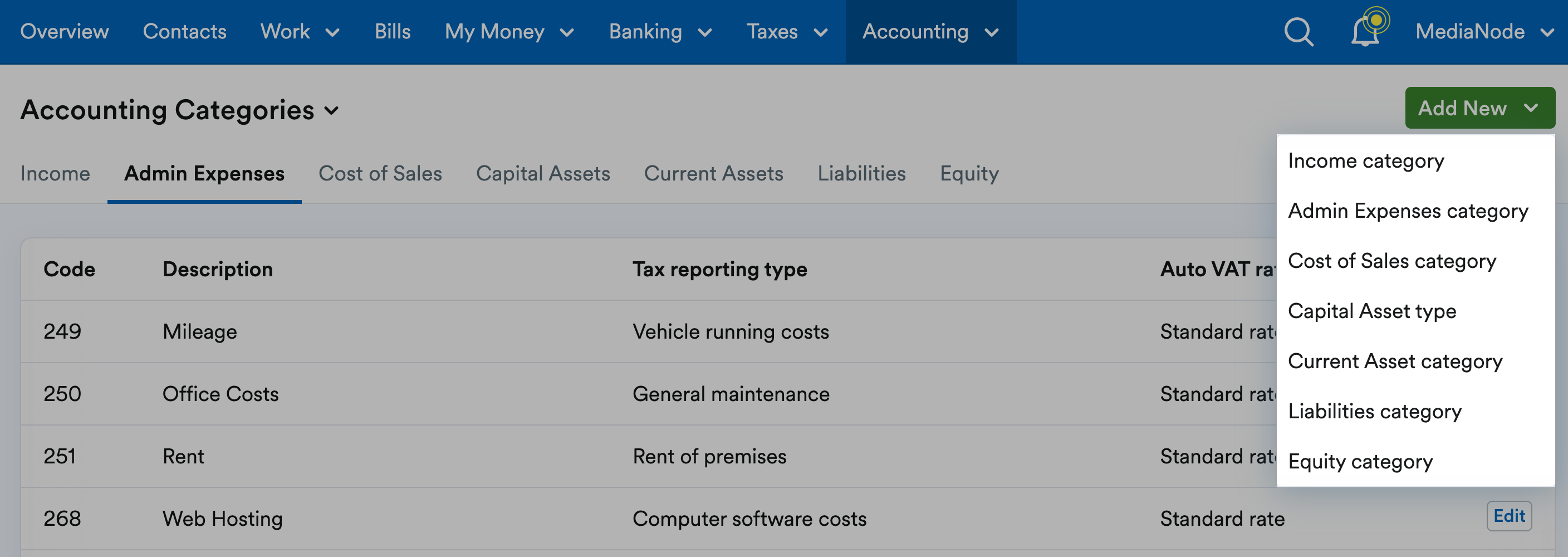Screen dimensions: 1568x557
Task: Open the Equity tab
Action: (969, 173)
